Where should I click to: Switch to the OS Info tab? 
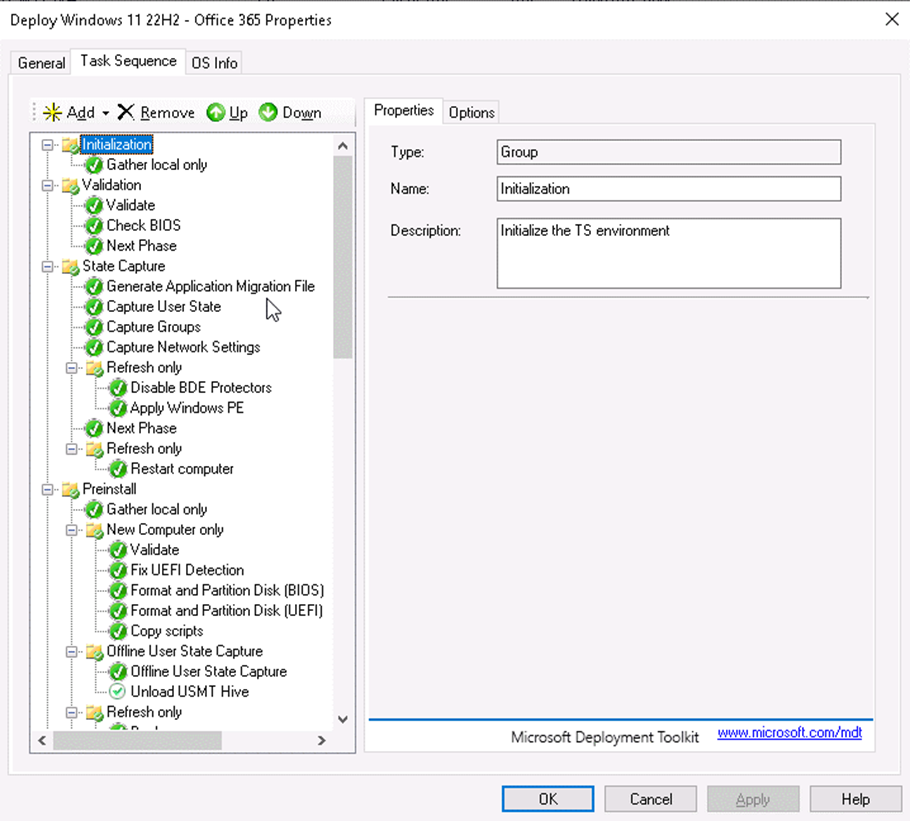tap(215, 63)
